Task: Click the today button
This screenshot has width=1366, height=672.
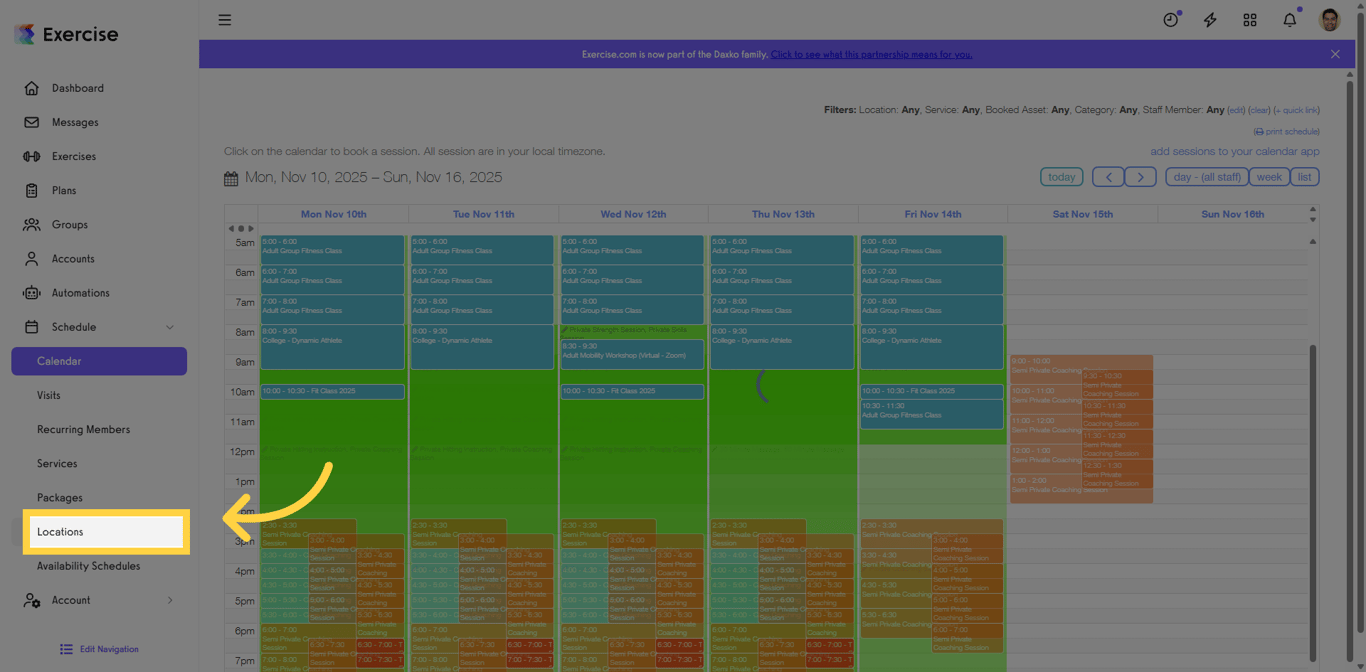Action: [1062, 177]
